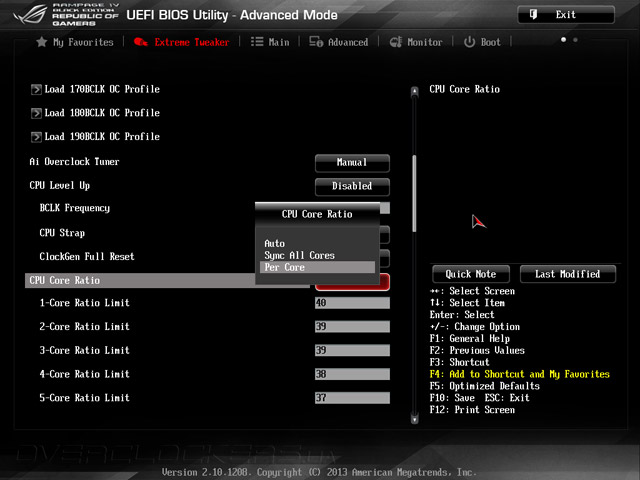Open the Boot tab
The height and width of the screenshot is (480, 640).
[x=482, y=42]
